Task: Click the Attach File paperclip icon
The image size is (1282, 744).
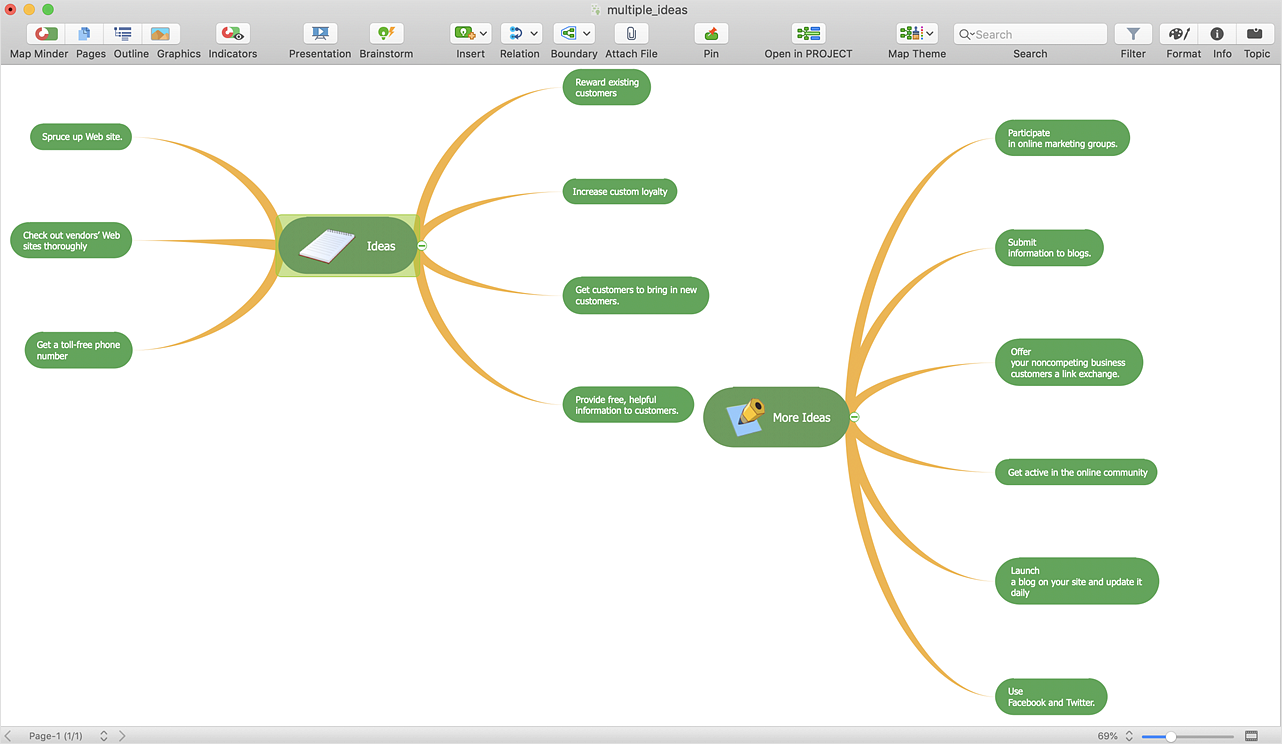Action: tap(631, 34)
